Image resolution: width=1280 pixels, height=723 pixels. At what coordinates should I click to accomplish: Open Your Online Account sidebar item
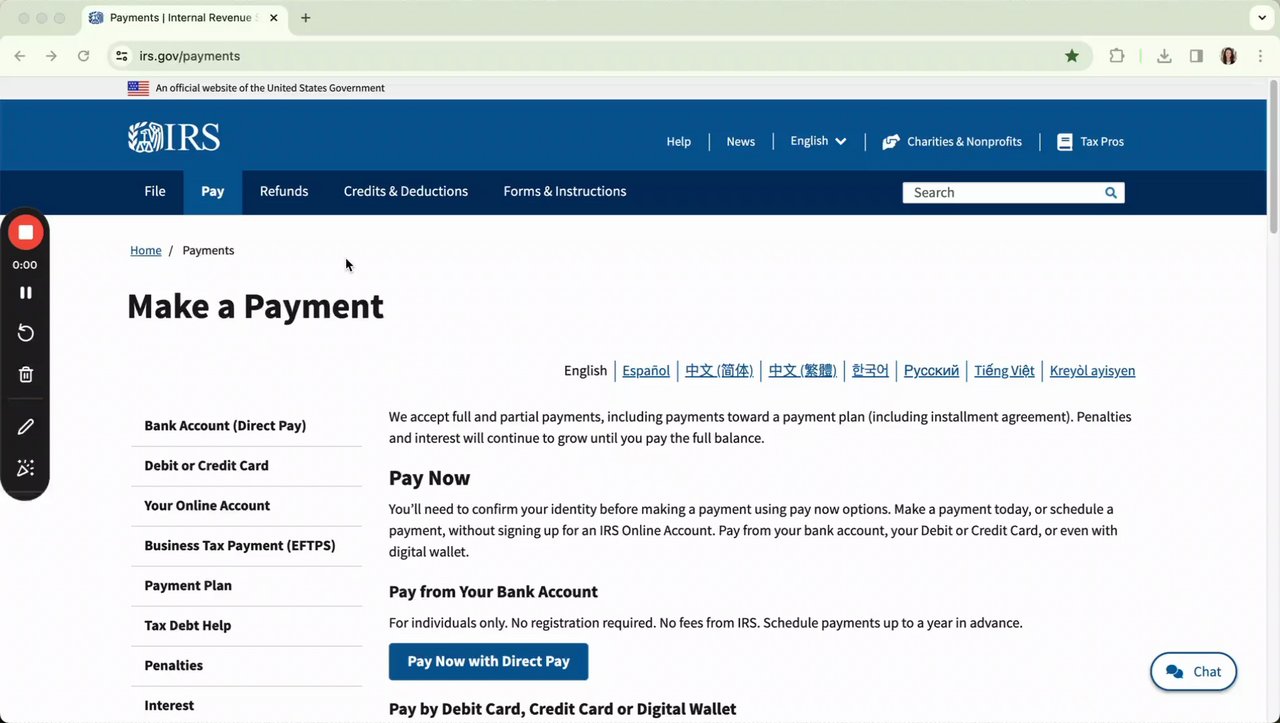pyautogui.click(x=246, y=506)
